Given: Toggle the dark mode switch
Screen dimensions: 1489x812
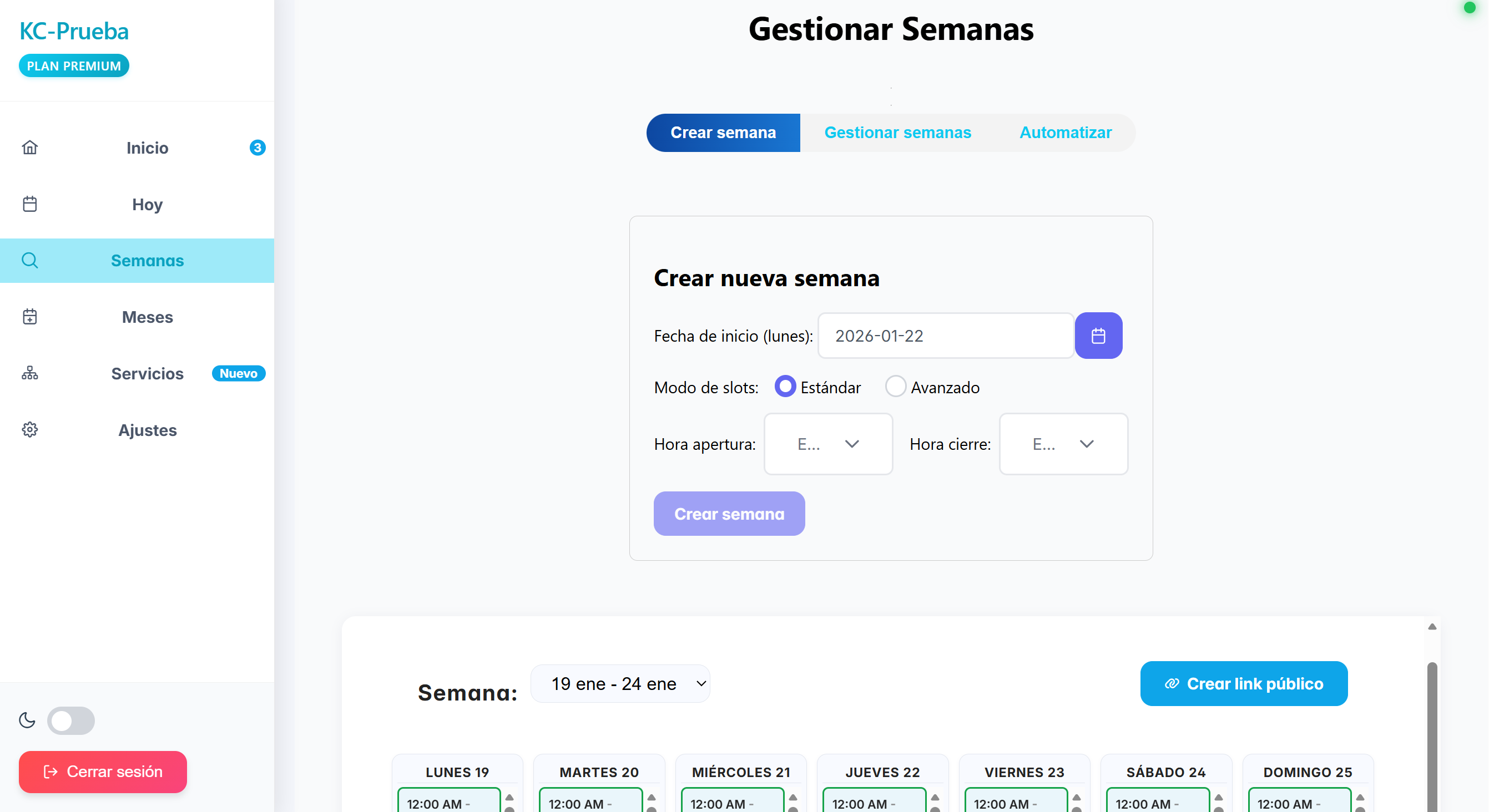Looking at the screenshot, I should [x=71, y=720].
